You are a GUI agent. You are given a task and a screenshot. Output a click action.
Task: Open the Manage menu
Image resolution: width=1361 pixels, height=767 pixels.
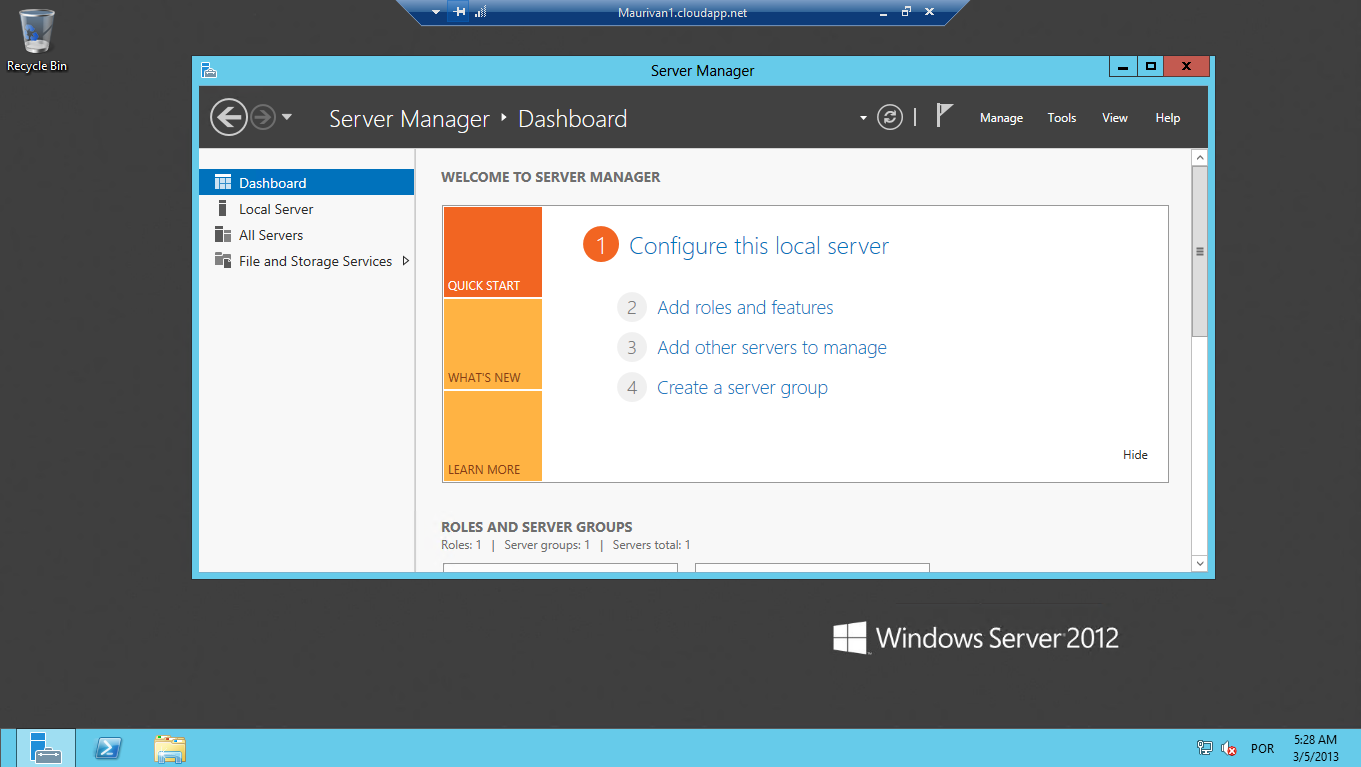coord(1001,118)
